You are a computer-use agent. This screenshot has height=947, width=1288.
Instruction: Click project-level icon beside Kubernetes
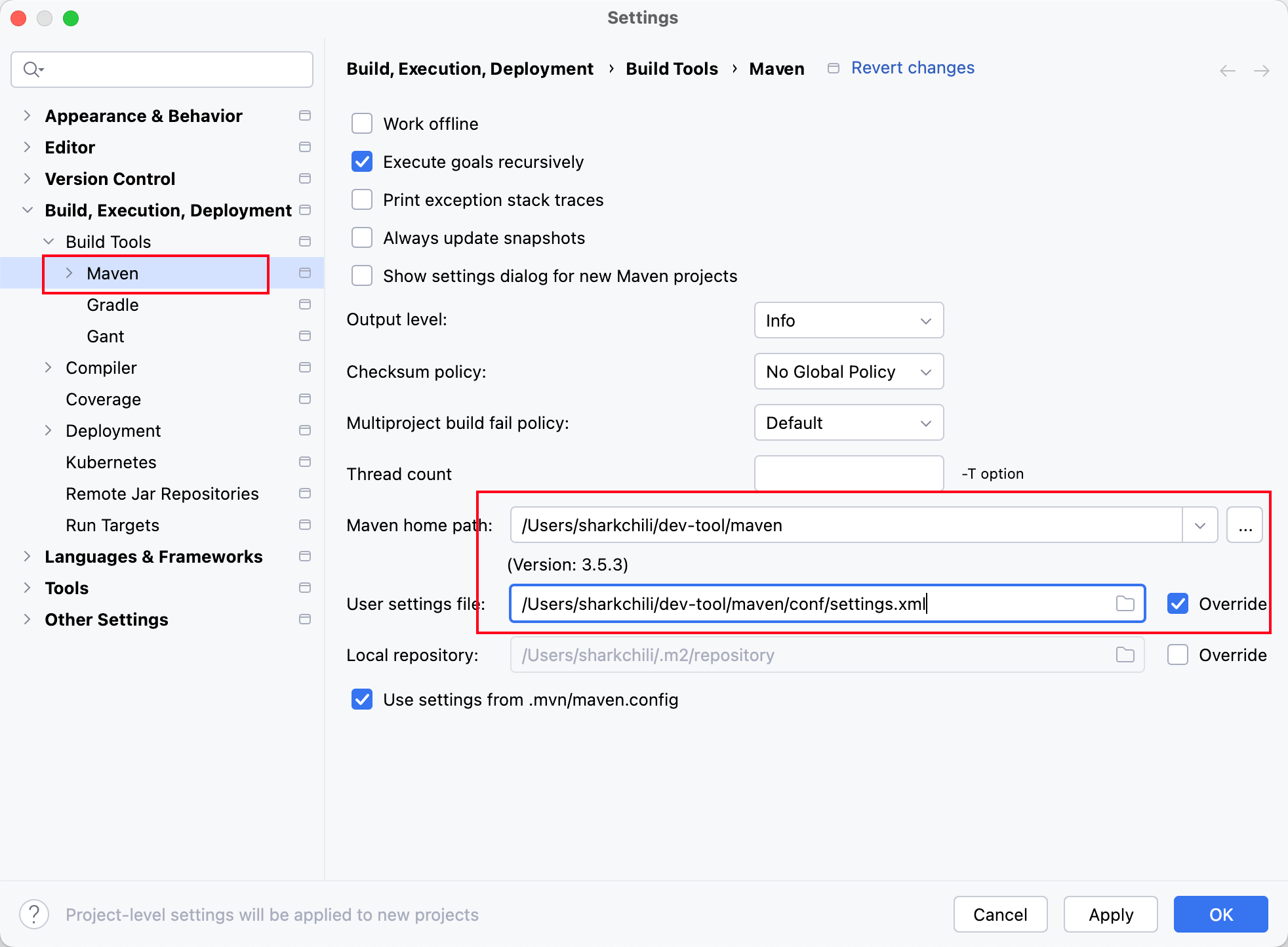(x=305, y=462)
